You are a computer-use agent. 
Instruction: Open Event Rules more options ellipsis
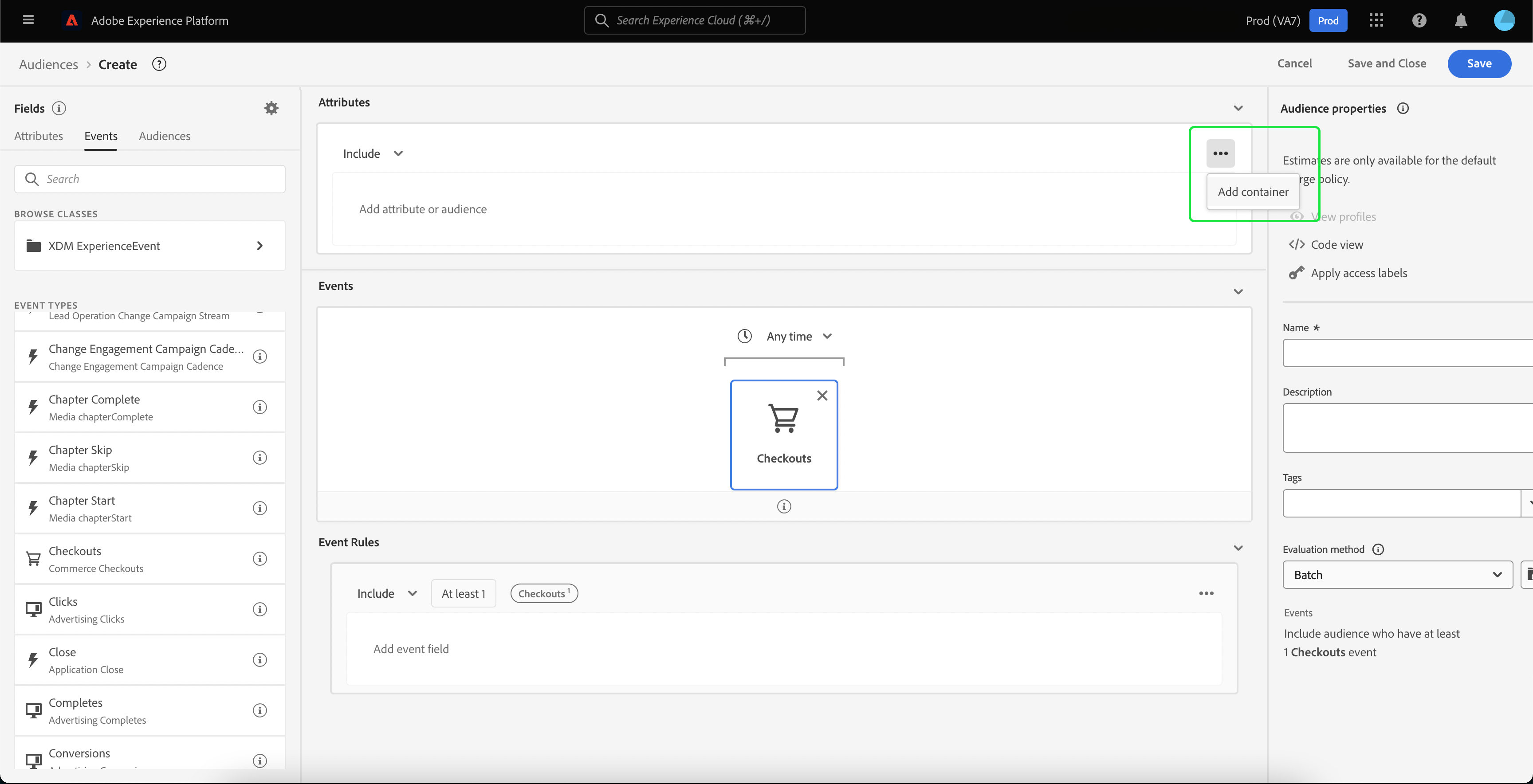tap(1206, 593)
